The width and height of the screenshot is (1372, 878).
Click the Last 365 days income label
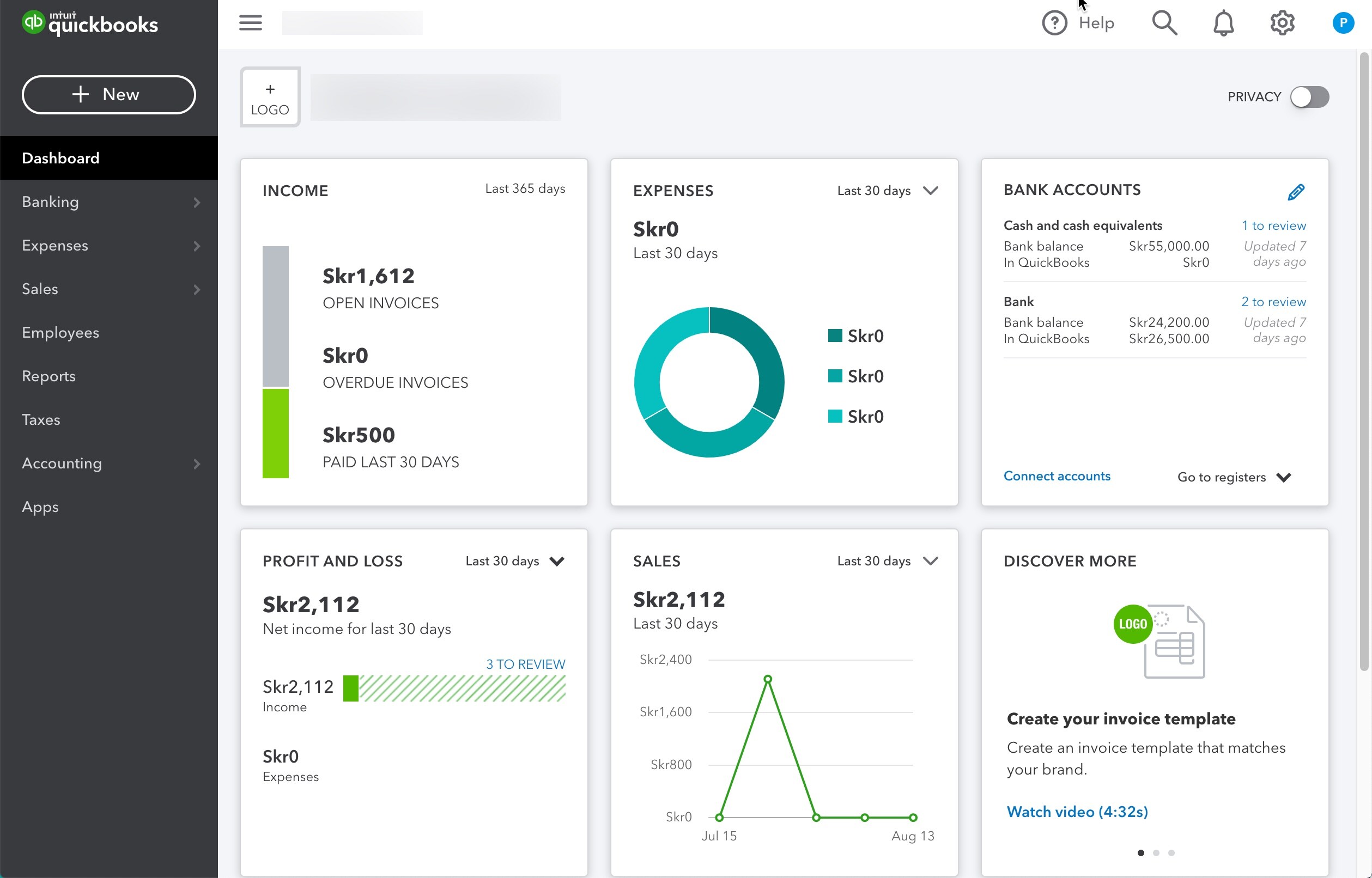pos(525,188)
